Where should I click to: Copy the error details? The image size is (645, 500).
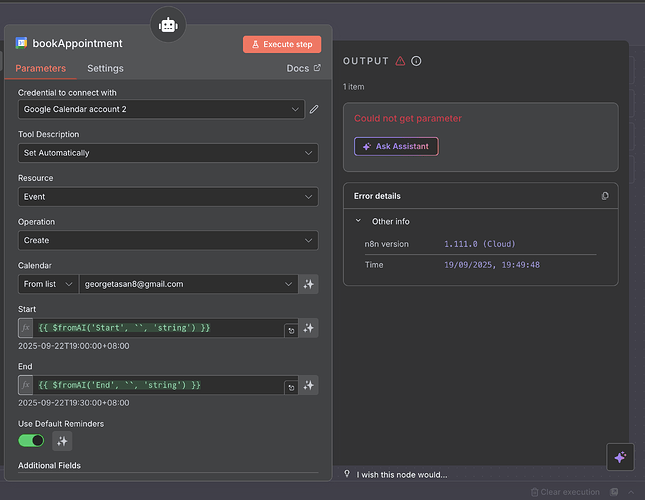605,196
